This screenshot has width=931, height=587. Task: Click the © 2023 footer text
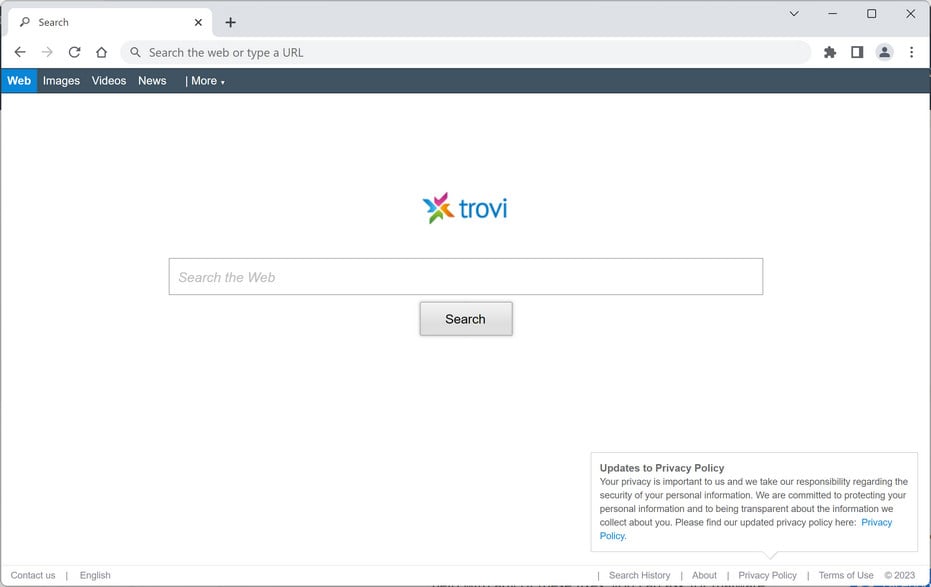click(x=900, y=575)
